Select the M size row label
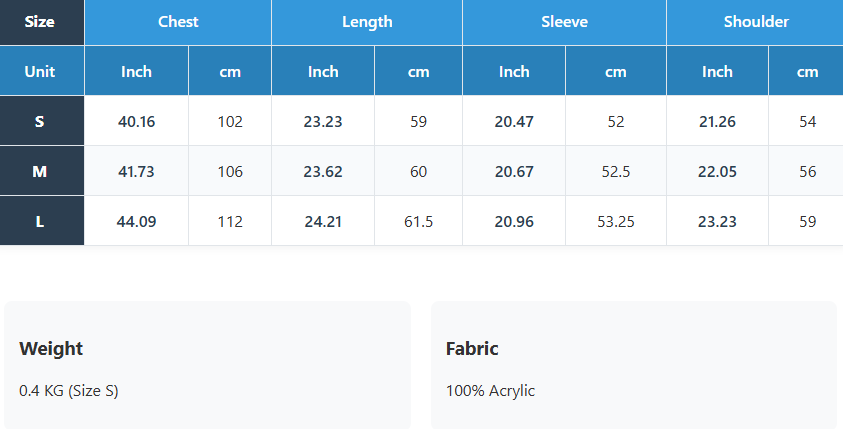This screenshot has width=843, height=429. (40, 172)
